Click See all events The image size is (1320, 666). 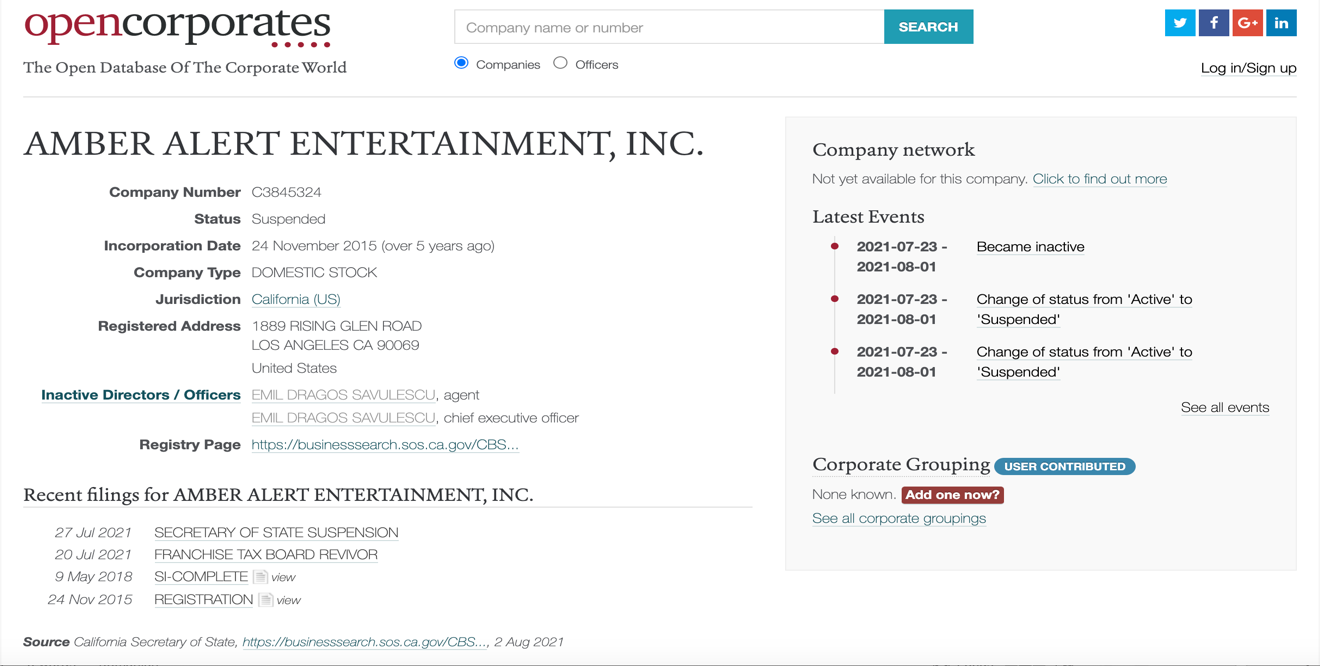1225,407
